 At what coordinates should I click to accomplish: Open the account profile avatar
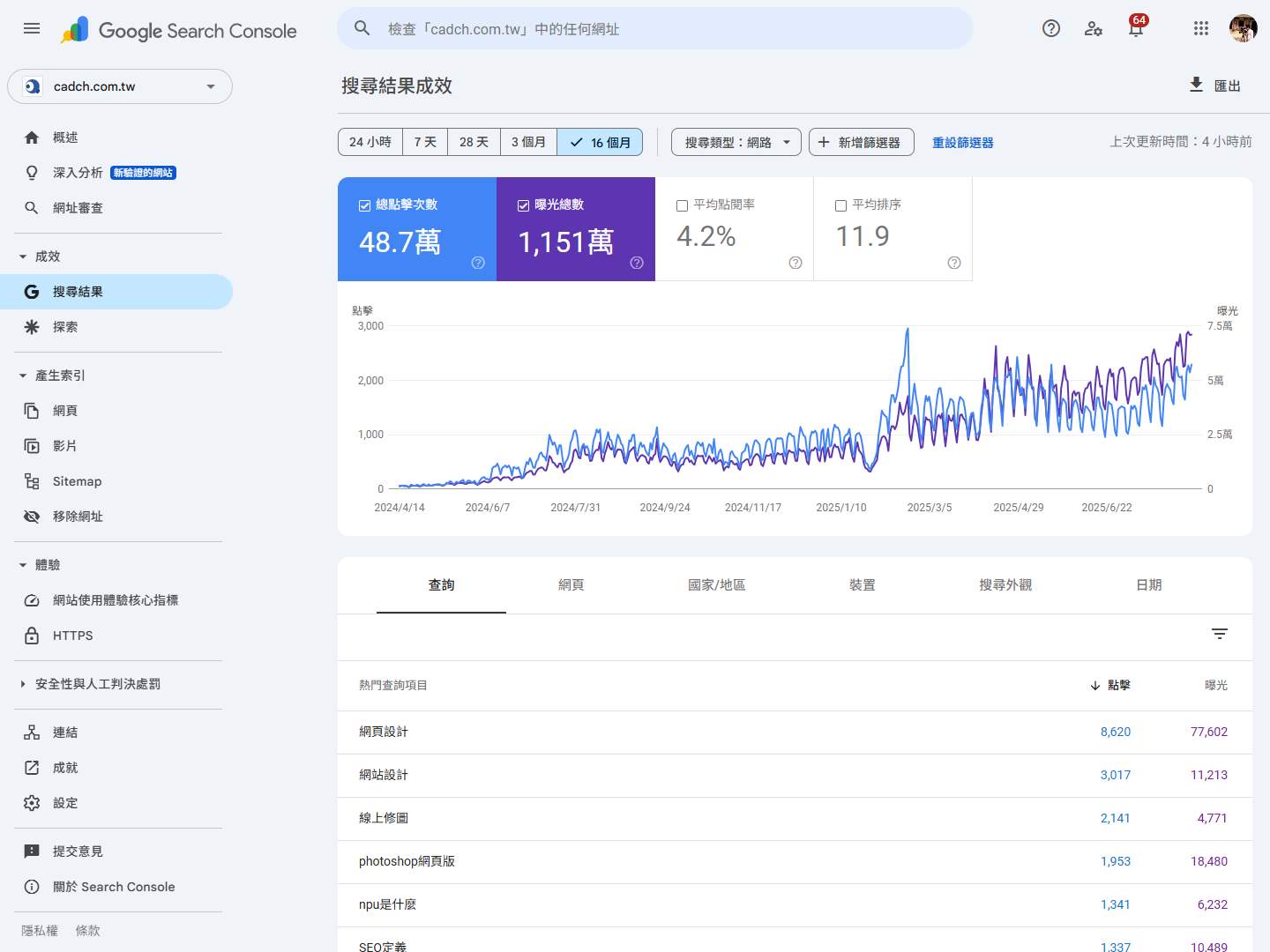[1244, 28]
